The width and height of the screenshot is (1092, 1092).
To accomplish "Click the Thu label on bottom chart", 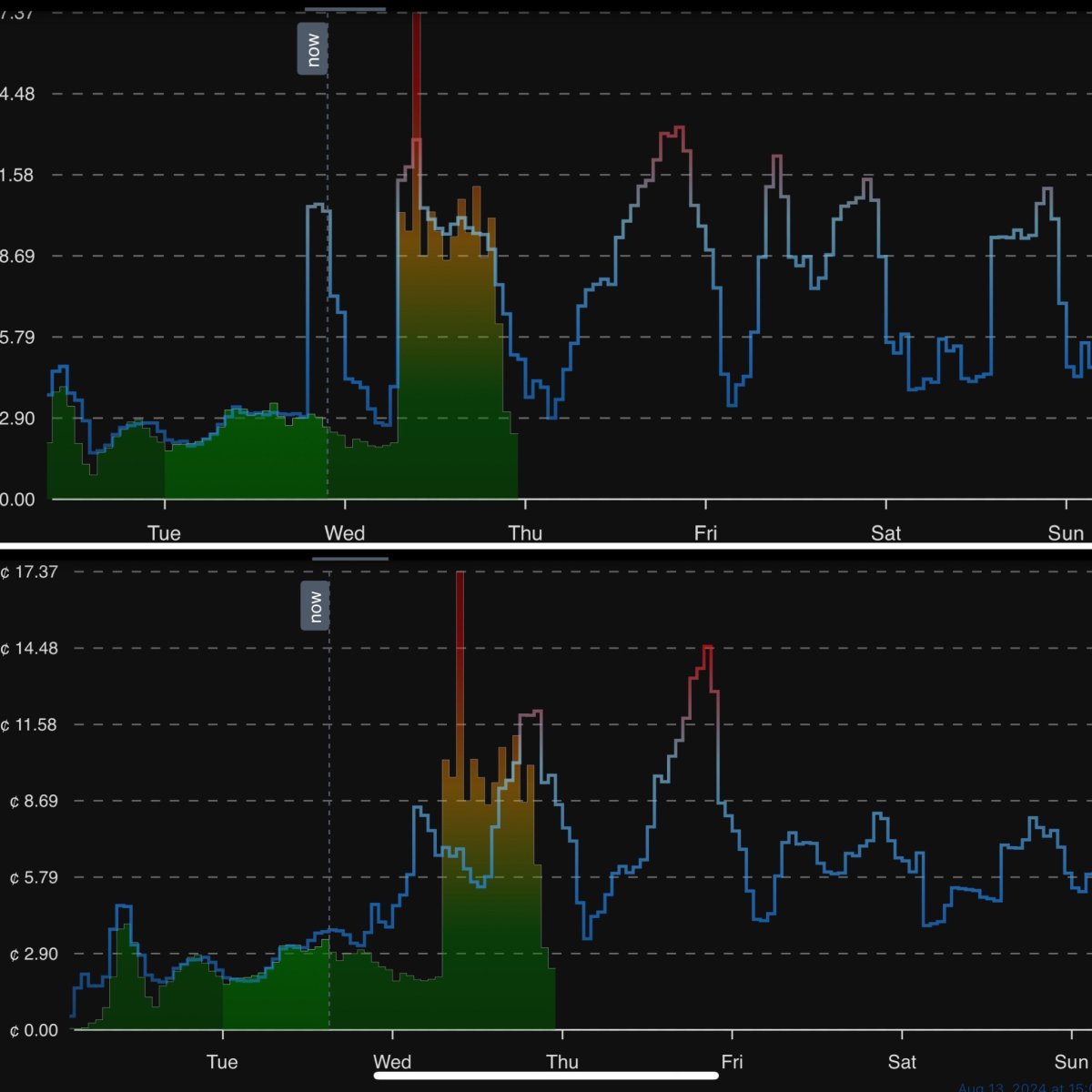I will [561, 1062].
